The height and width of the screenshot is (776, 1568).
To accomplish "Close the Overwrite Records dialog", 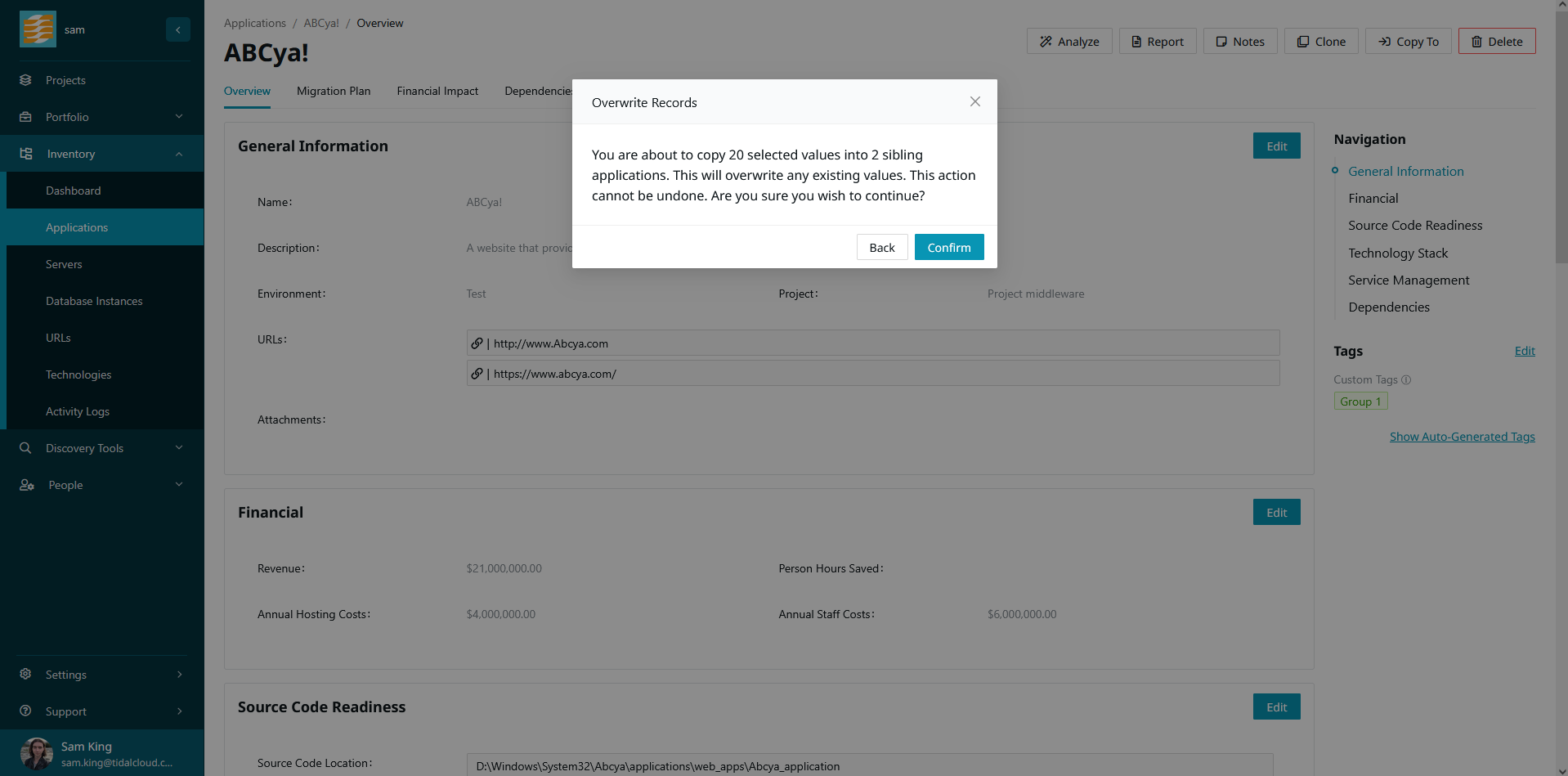I will (974, 101).
